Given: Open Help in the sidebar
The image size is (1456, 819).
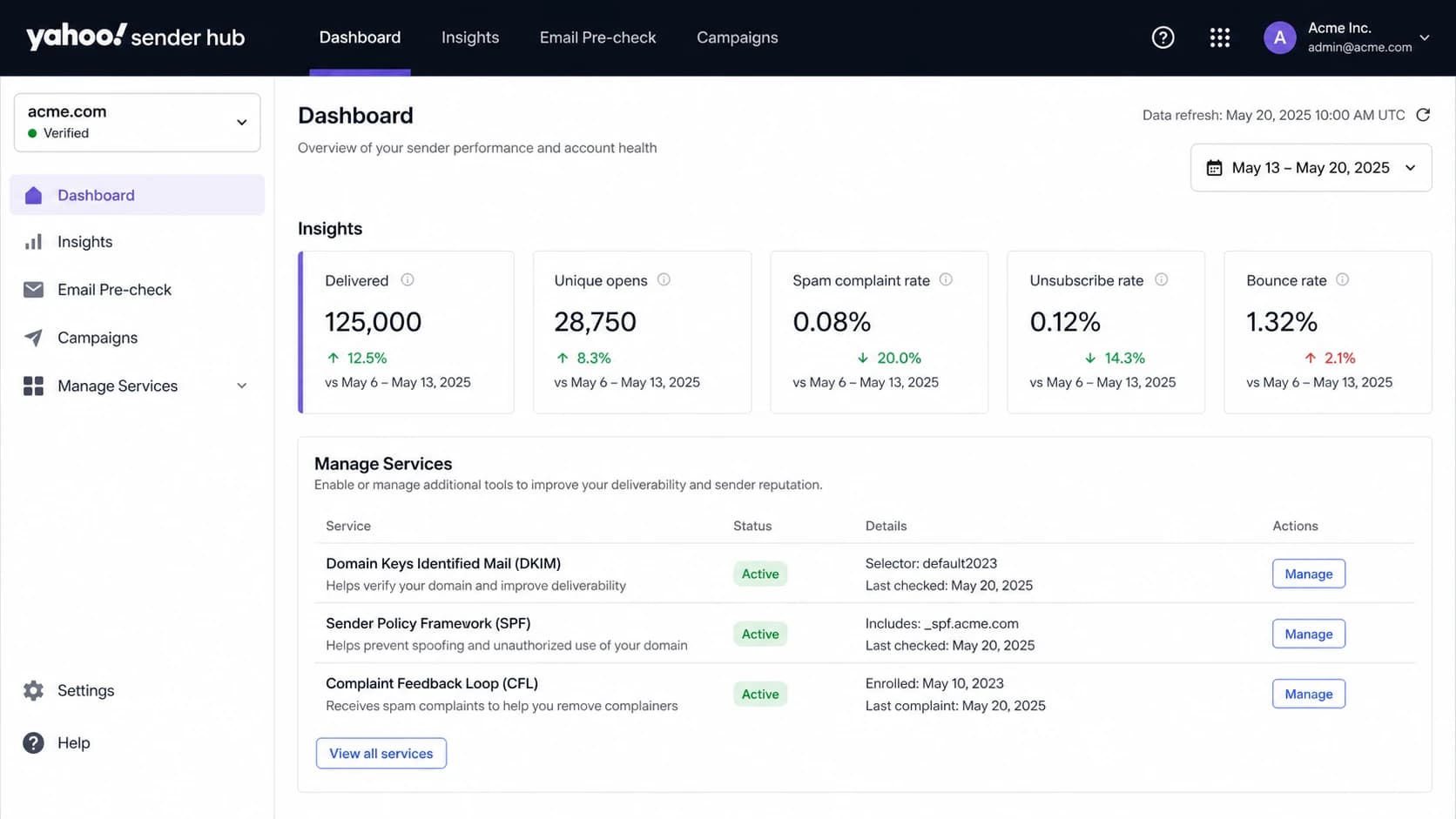Looking at the screenshot, I should pyautogui.click(x=137, y=742).
